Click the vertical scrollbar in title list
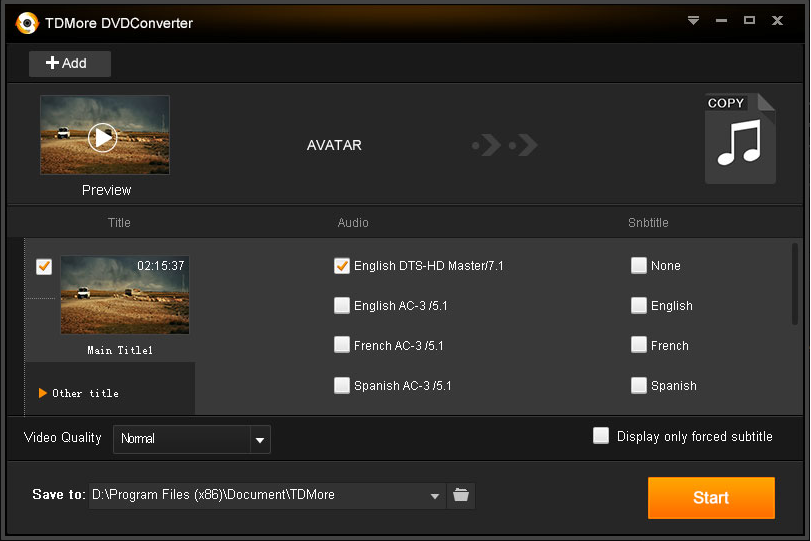This screenshot has height=541, width=811. 795,284
